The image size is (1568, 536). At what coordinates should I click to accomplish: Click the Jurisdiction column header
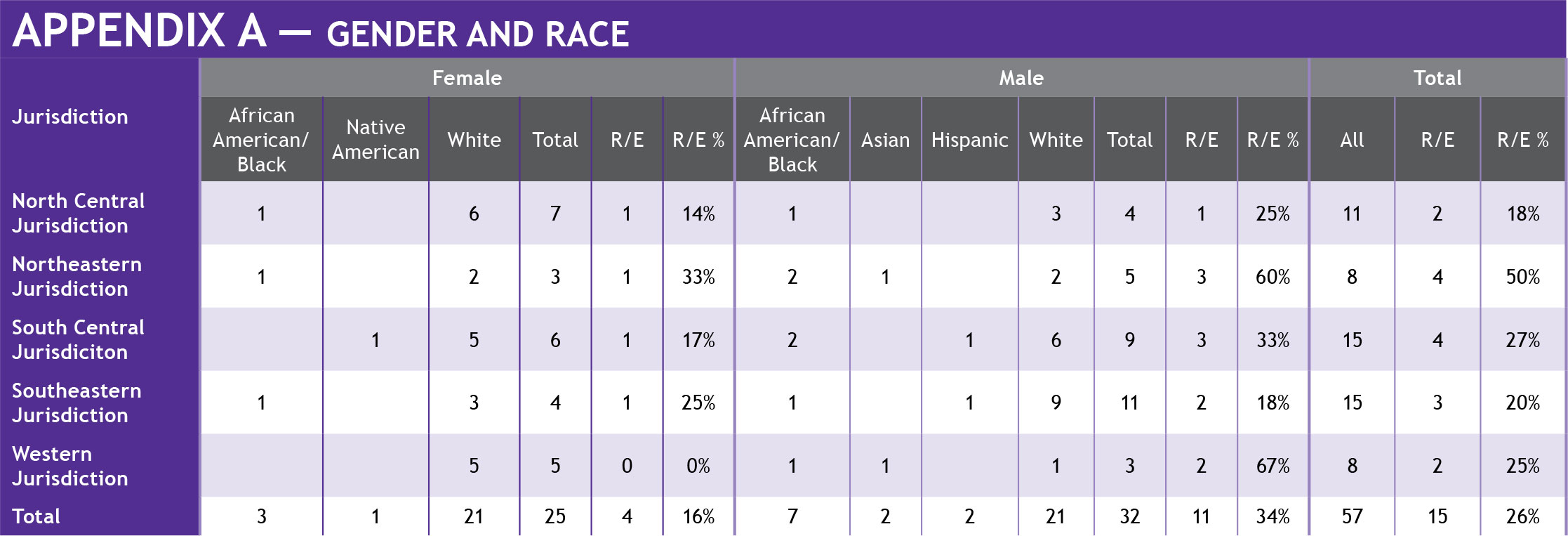(70, 117)
